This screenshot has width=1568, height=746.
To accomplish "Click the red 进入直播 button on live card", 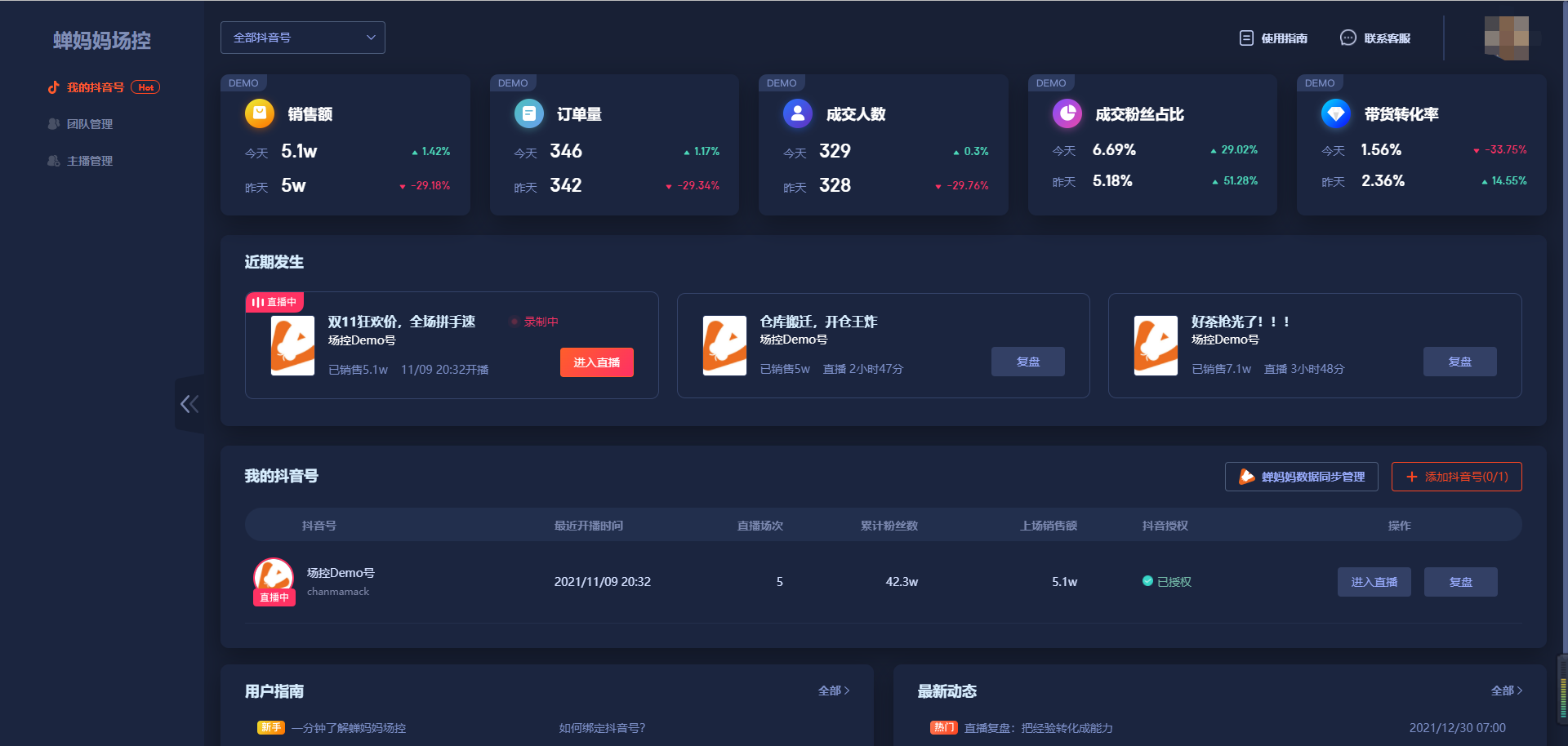I will [x=597, y=362].
